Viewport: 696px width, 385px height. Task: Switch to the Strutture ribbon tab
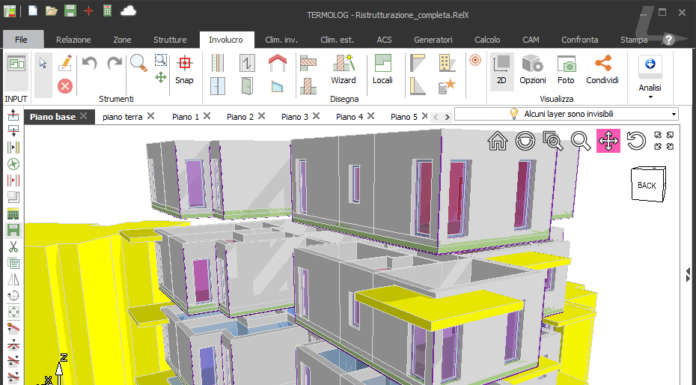[170, 40]
